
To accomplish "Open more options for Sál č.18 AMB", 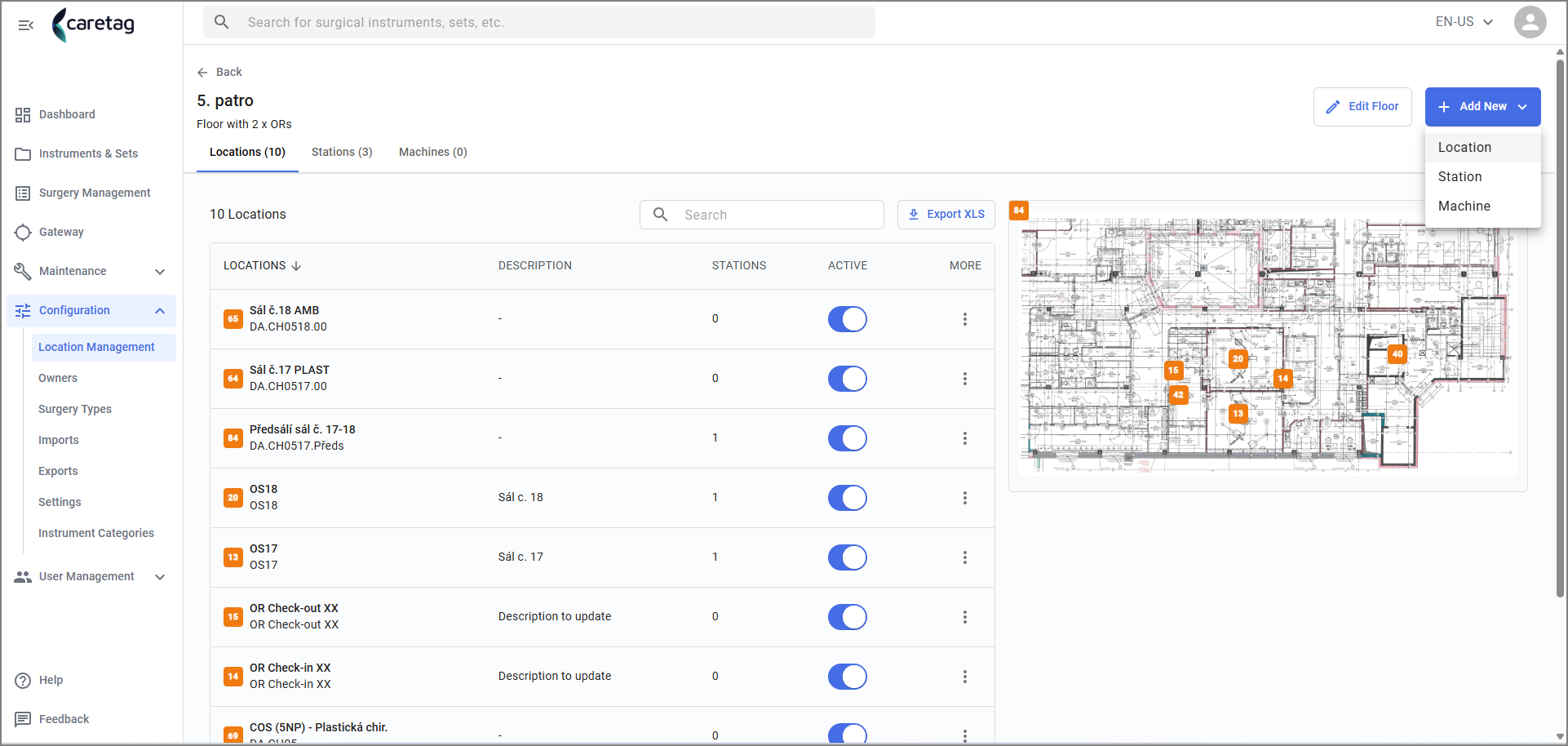I will 964,319.
